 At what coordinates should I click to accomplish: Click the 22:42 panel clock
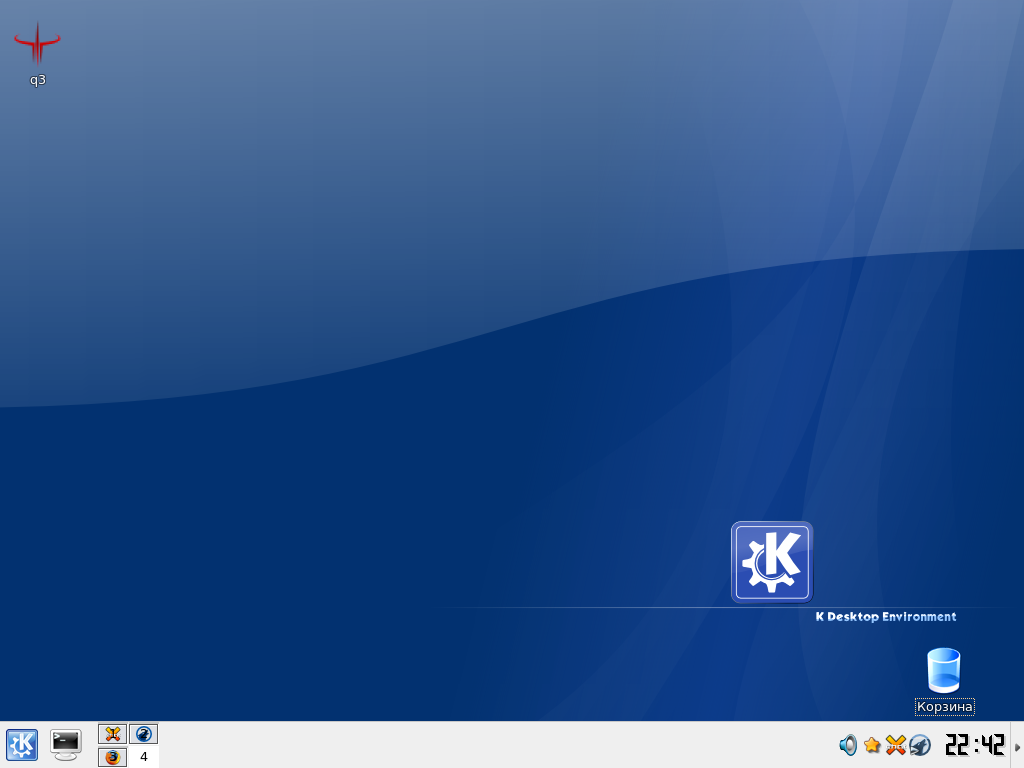975,745
